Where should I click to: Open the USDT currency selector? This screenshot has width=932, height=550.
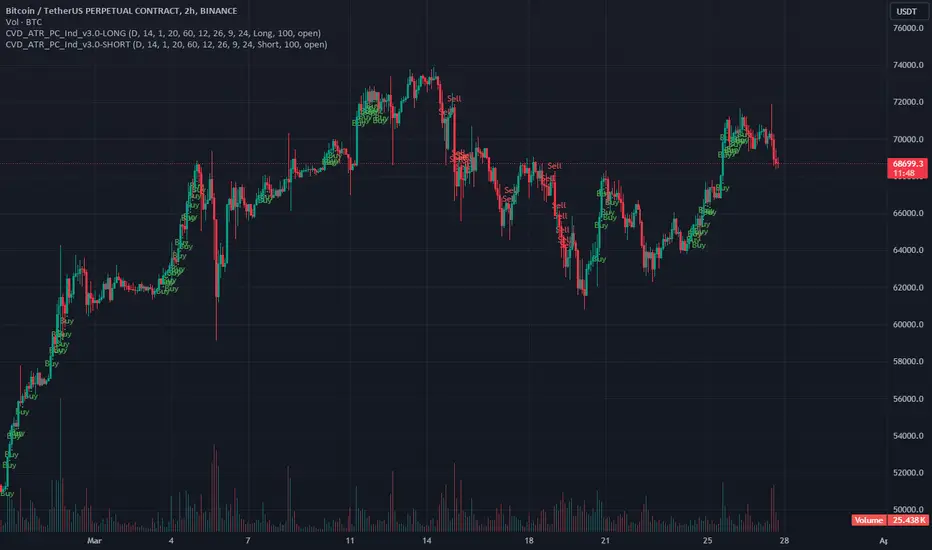click(x=906, y=11)
